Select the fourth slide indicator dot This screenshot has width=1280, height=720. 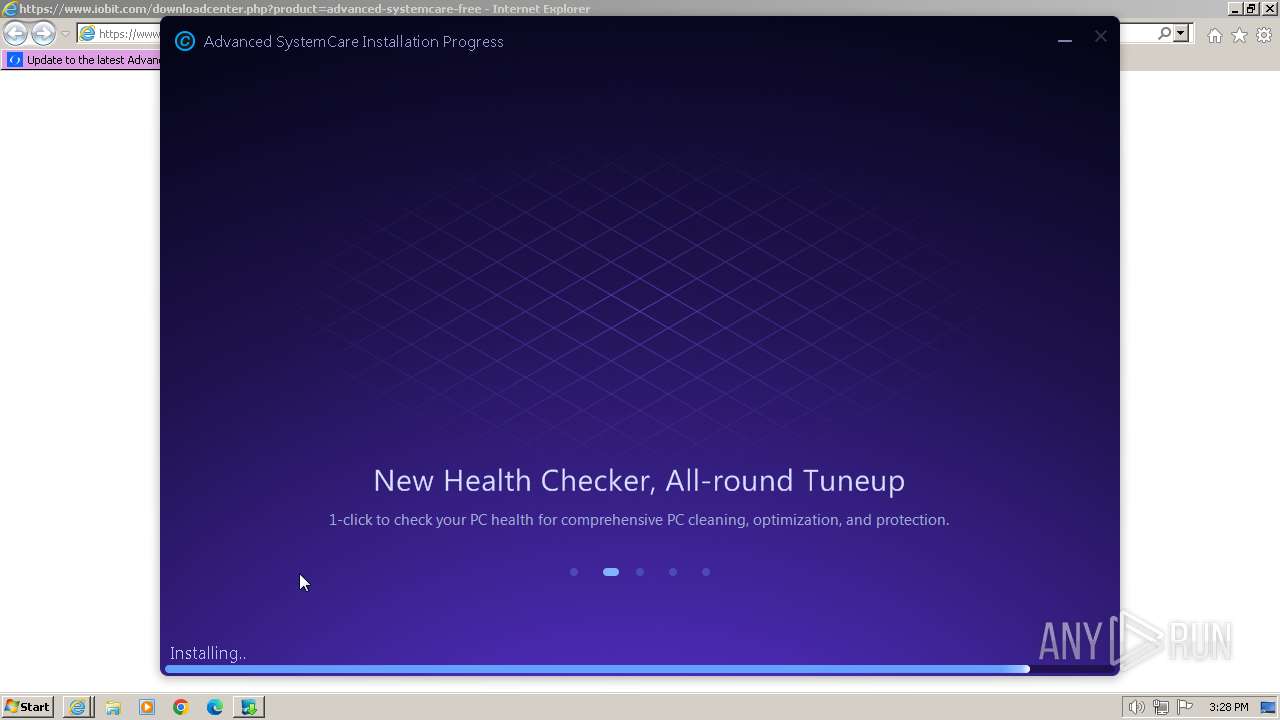pos(673,572)
